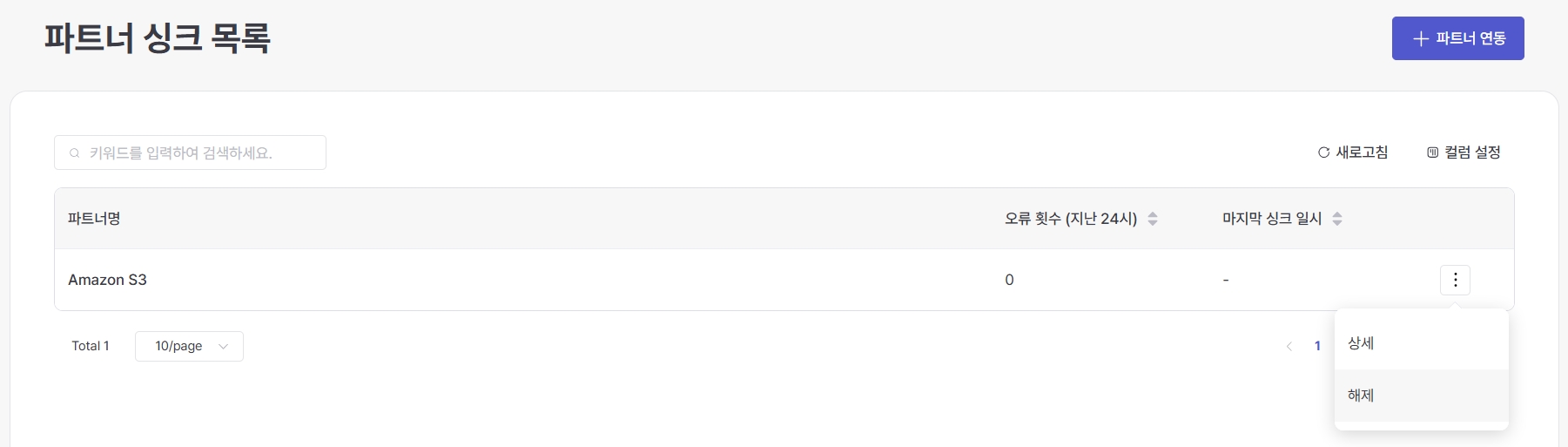Sort by 오류 횟수 using sort arrows
Viewport: 1568px width, 447px height.
click(1153, 219)
